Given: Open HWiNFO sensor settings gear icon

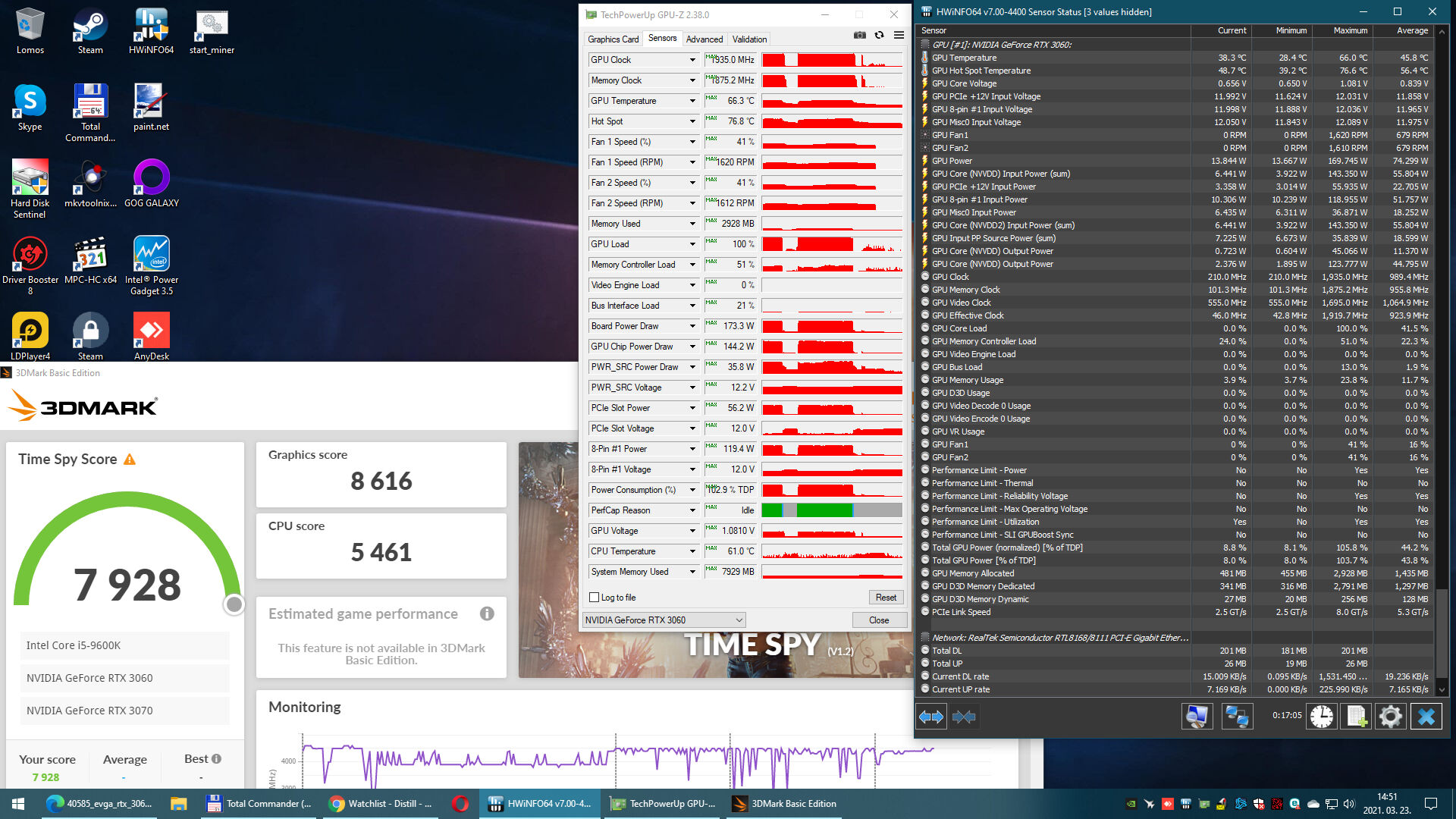Looking at the screenshot, I should [x=1391, y=717].
